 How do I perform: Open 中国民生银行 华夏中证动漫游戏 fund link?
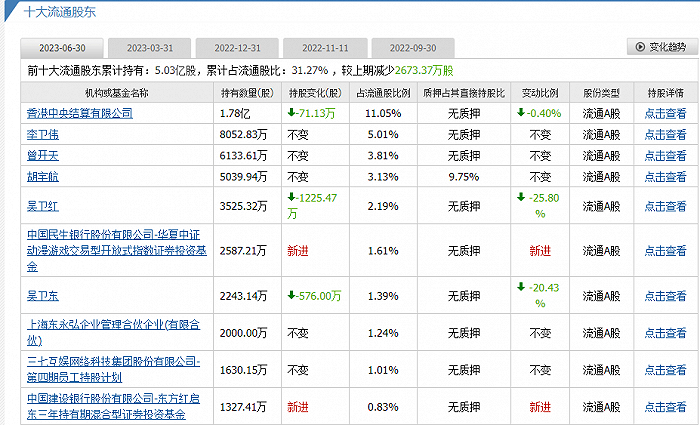(117, 250)
